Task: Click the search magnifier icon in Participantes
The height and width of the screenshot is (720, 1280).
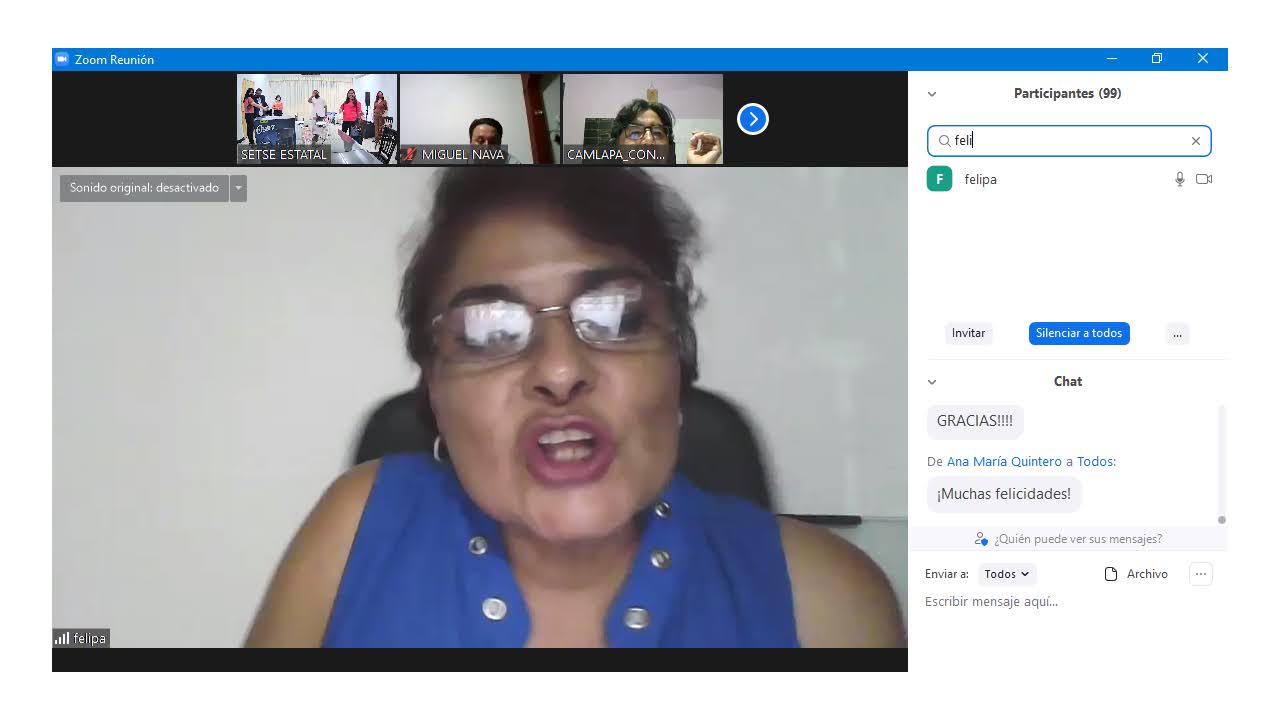Action: (944, 141)
